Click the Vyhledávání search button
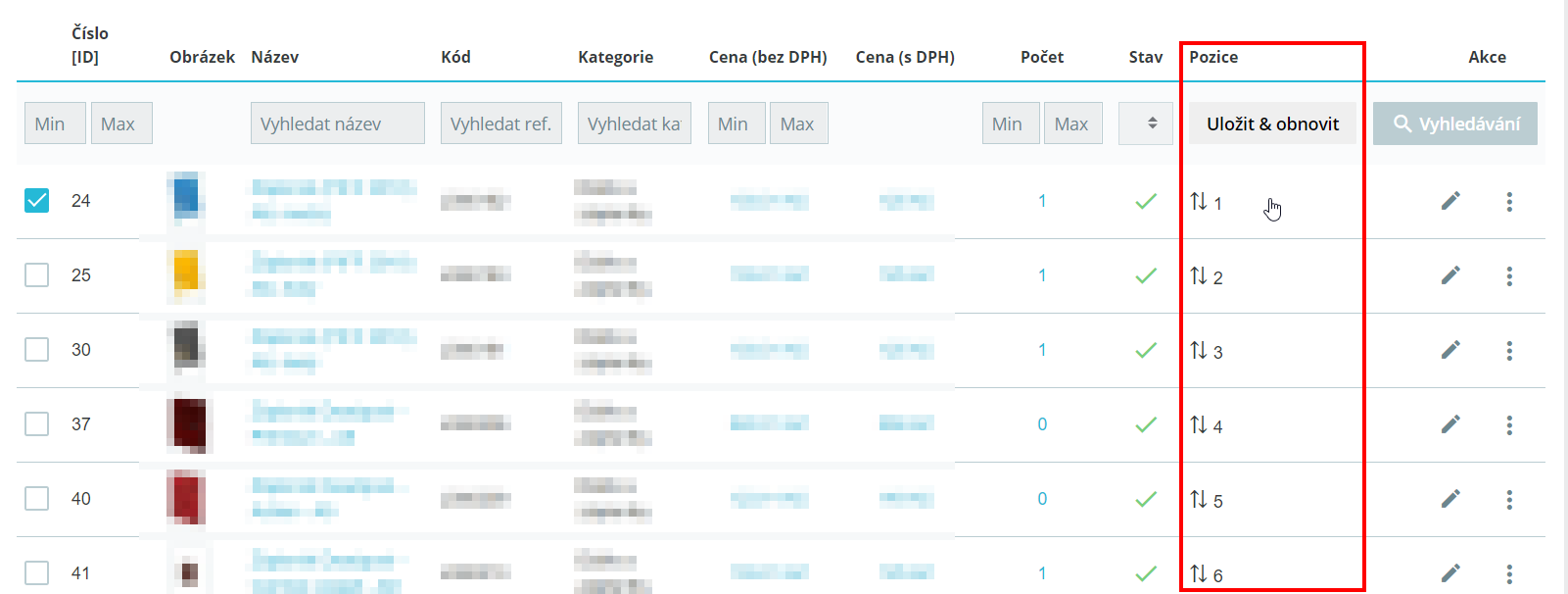The width and height of the screenshot is (1568, 594). [1455, 124]
